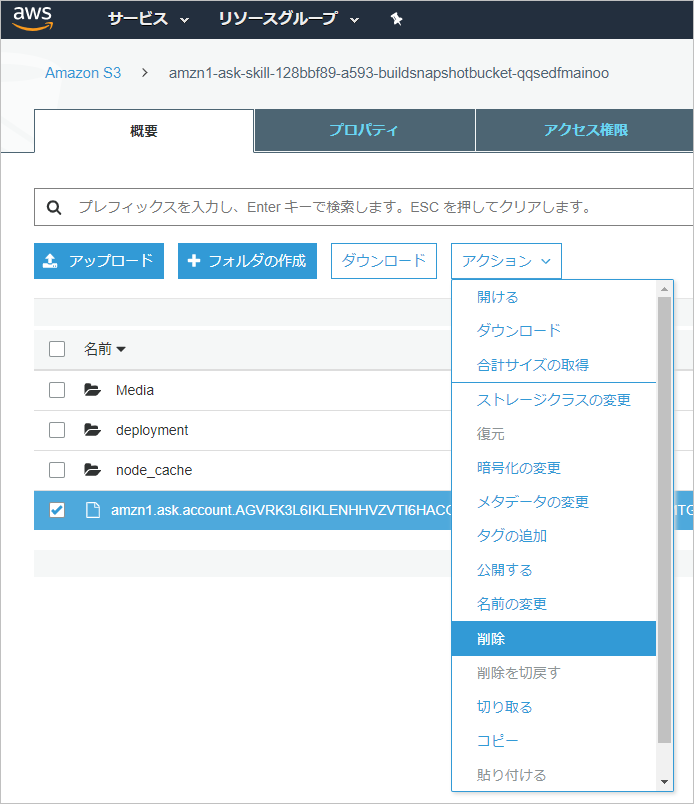This screenshot has height=804, width=694.
Task: Click the deployment folder icon
Action: 92,430
